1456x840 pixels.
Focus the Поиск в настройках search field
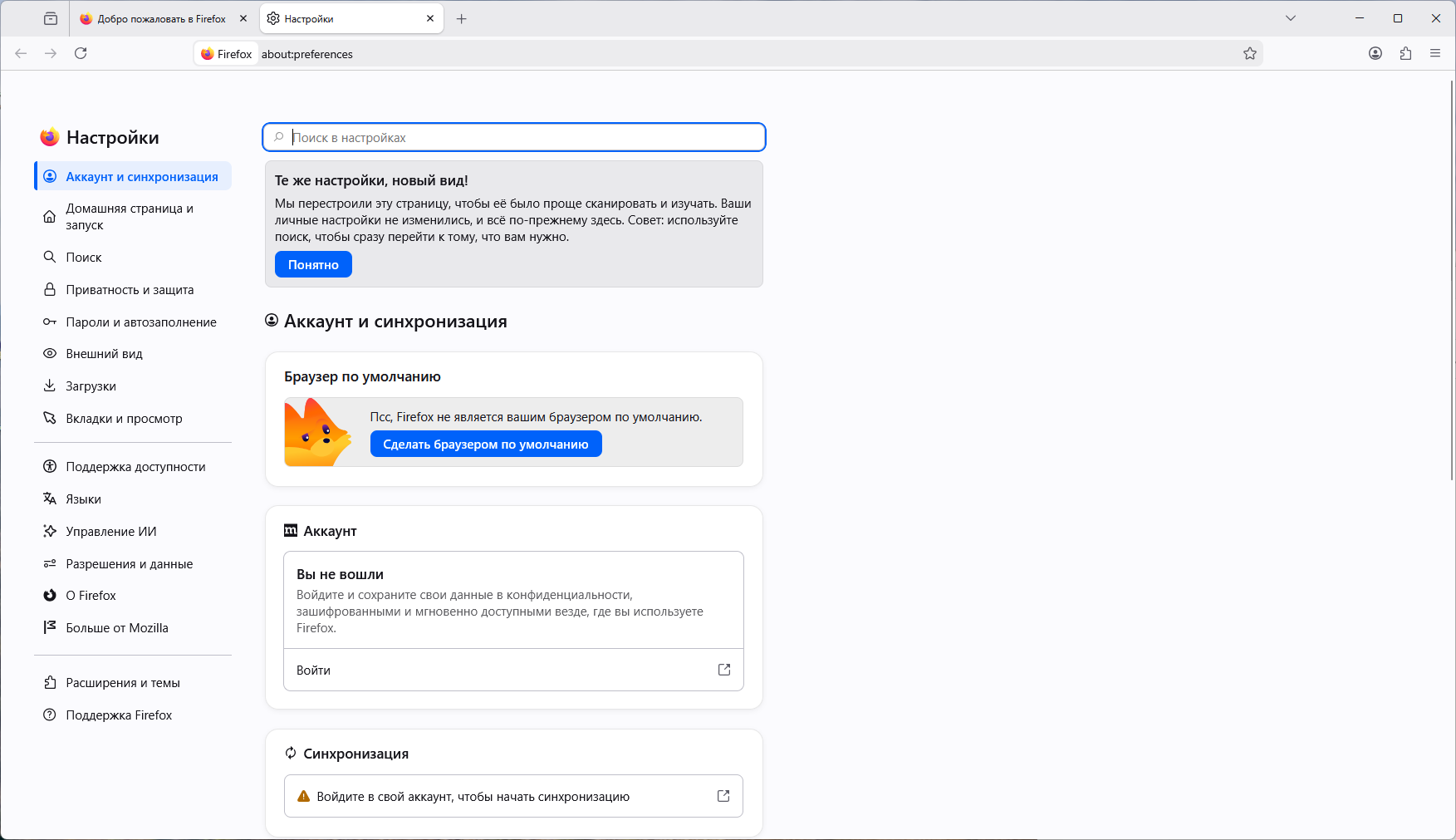[x=514, y=138]
